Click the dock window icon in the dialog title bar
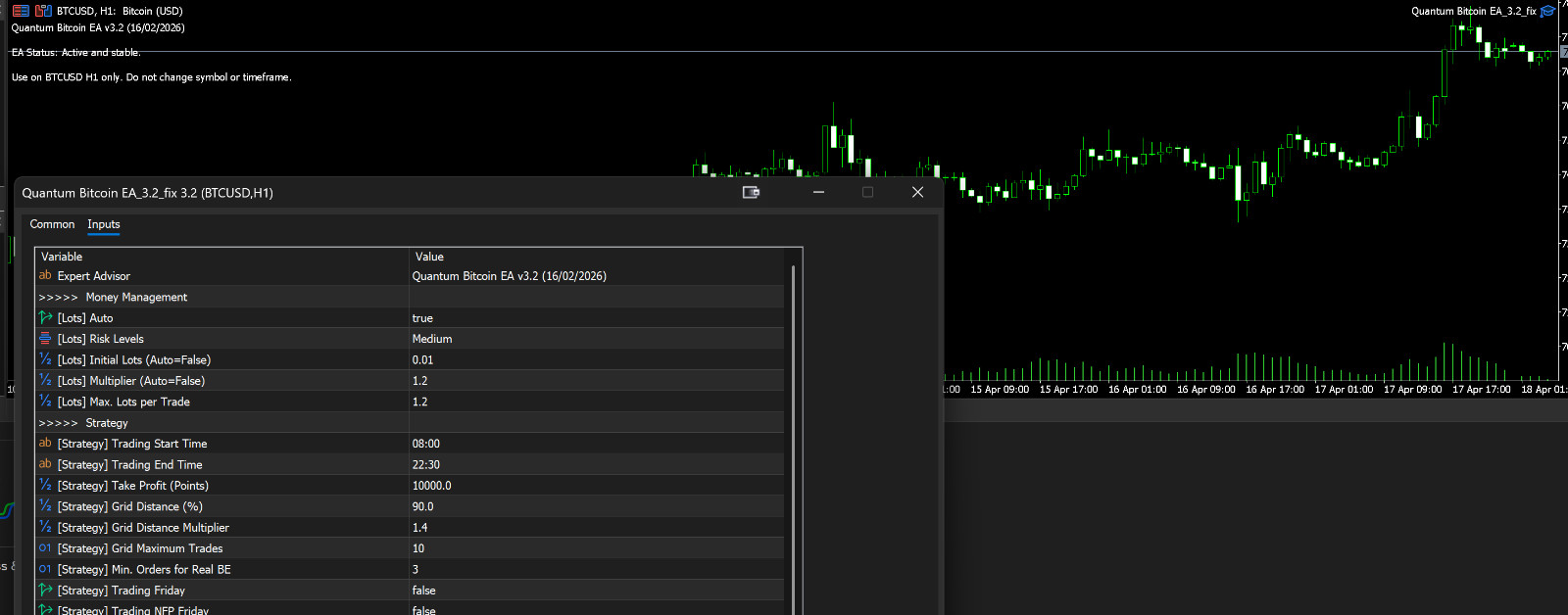 coord(751,192)
